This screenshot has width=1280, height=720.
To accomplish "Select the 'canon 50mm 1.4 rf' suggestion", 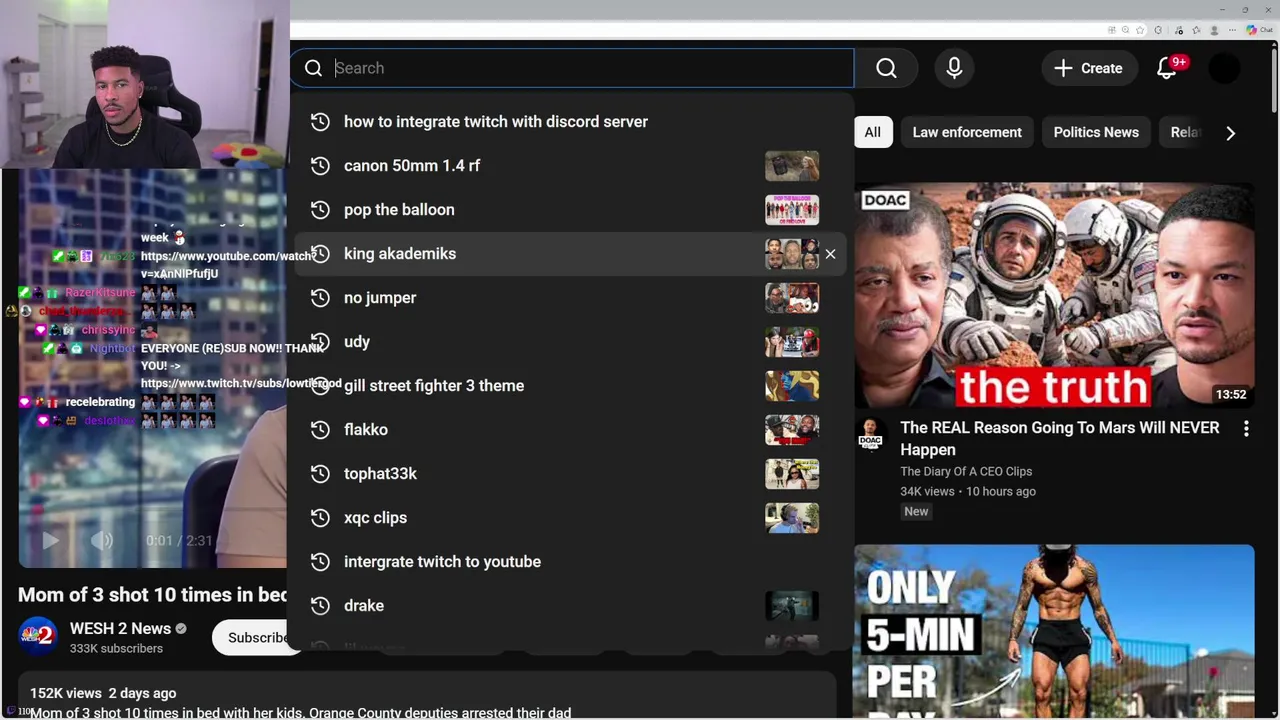I will (x=571, y=166).
